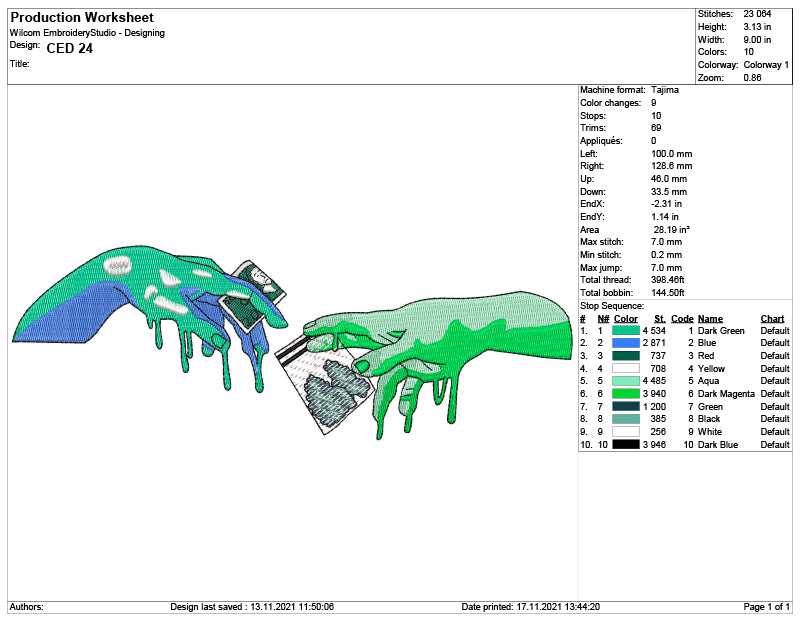Click the area value '28.19 in²'
The image size is (800, 620).
(x=671, y=230)
